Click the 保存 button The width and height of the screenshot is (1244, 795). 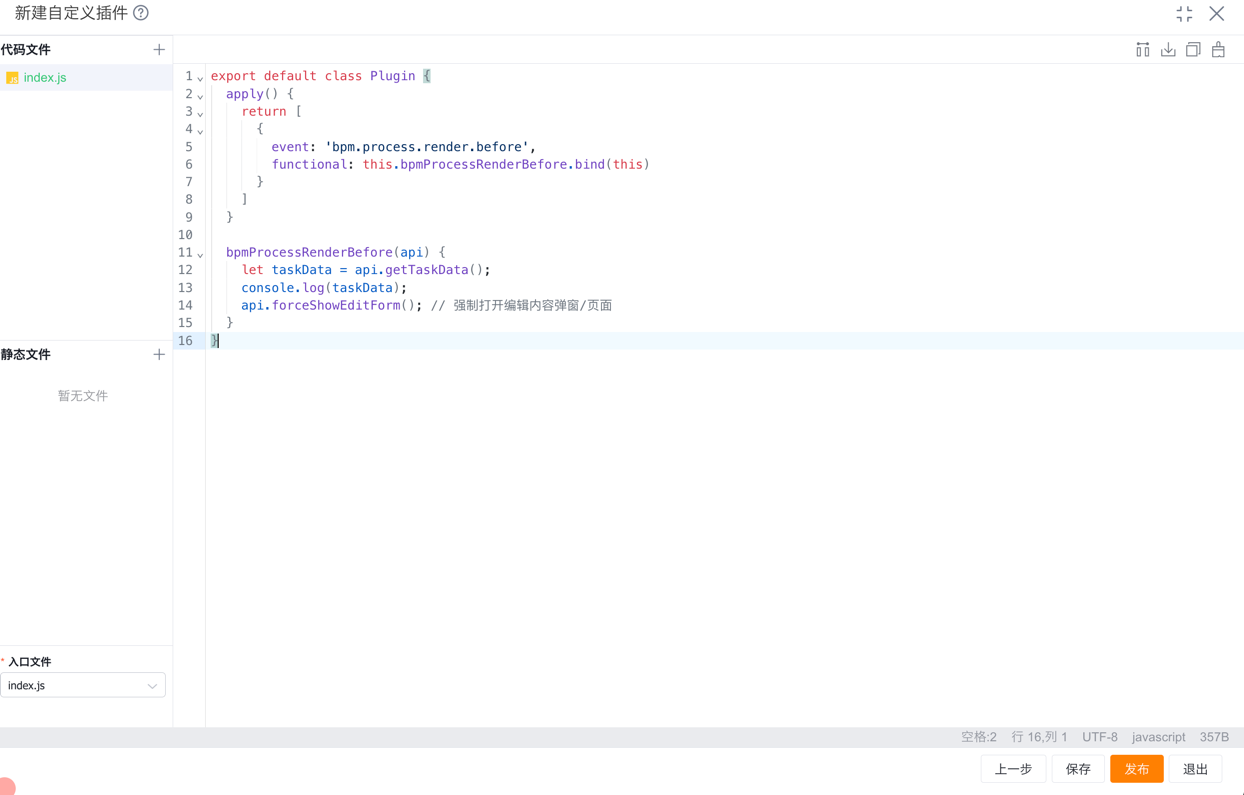pyautogui.click(x=1078, y=769)
